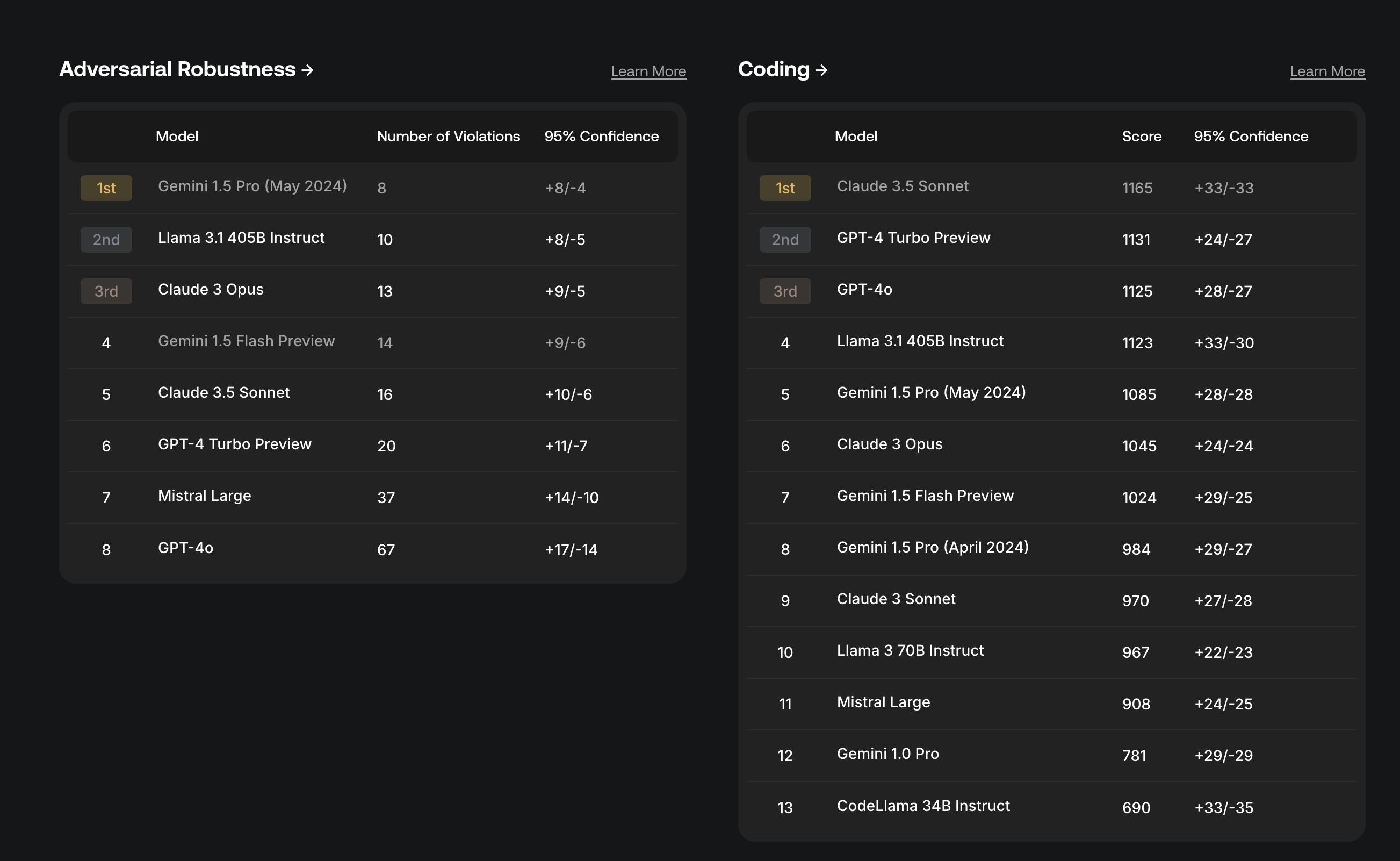The width and height of the screenshot is (1400, 861).
Task: Select Gemini 1.5 Pro (May 2024) in Robustness table
Action: pyautogui.click(x=252, y=186)
